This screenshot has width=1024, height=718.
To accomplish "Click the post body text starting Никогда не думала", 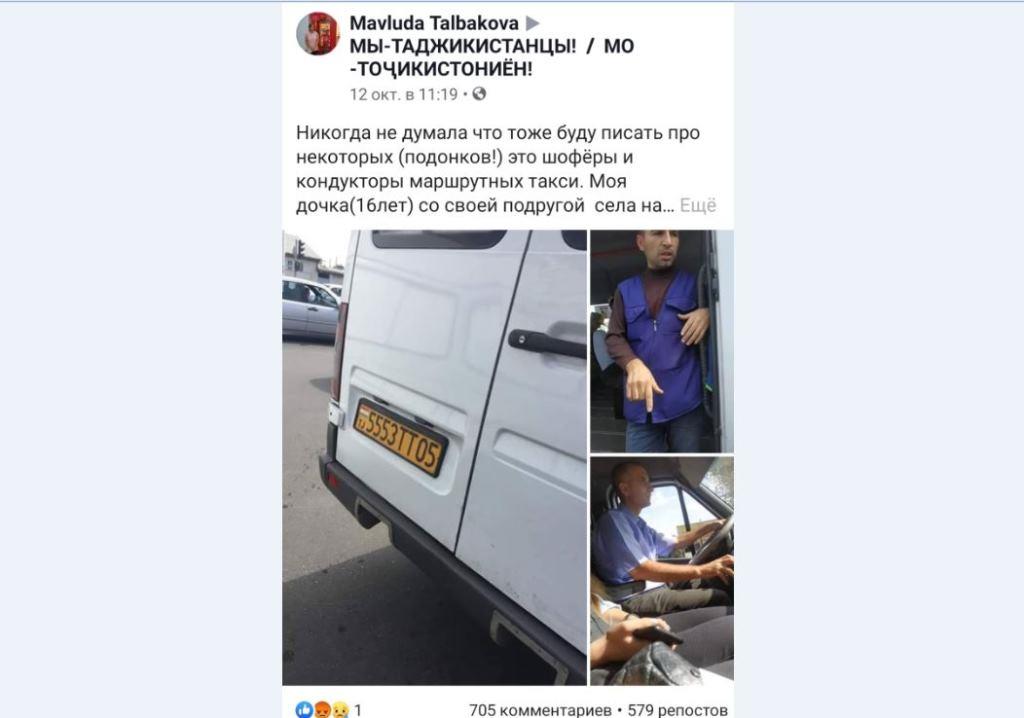I will tap(498, 169).
